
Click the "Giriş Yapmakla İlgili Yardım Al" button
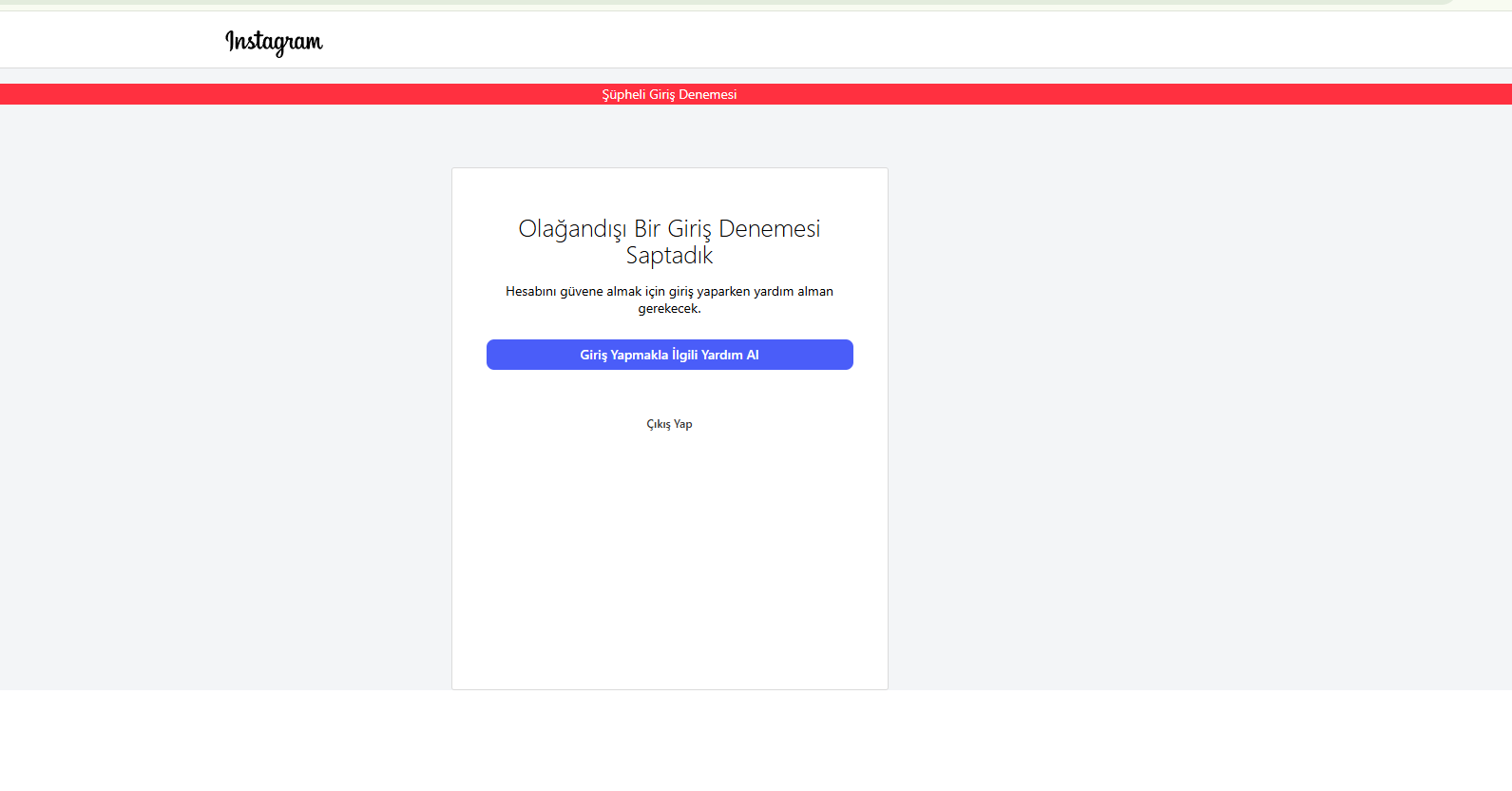click(670, 355)
